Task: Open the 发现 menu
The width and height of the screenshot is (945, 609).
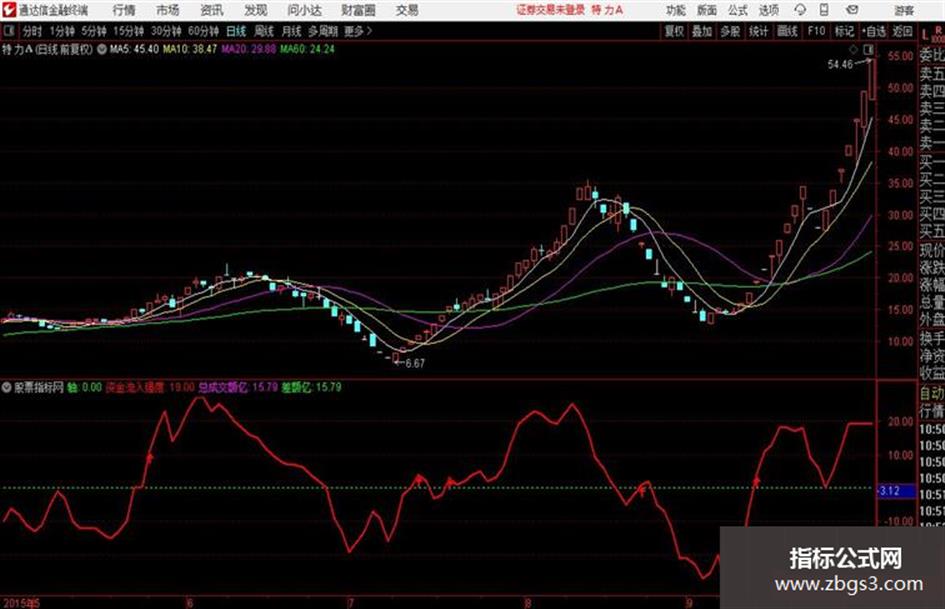Action: click(x=256, y=10)
